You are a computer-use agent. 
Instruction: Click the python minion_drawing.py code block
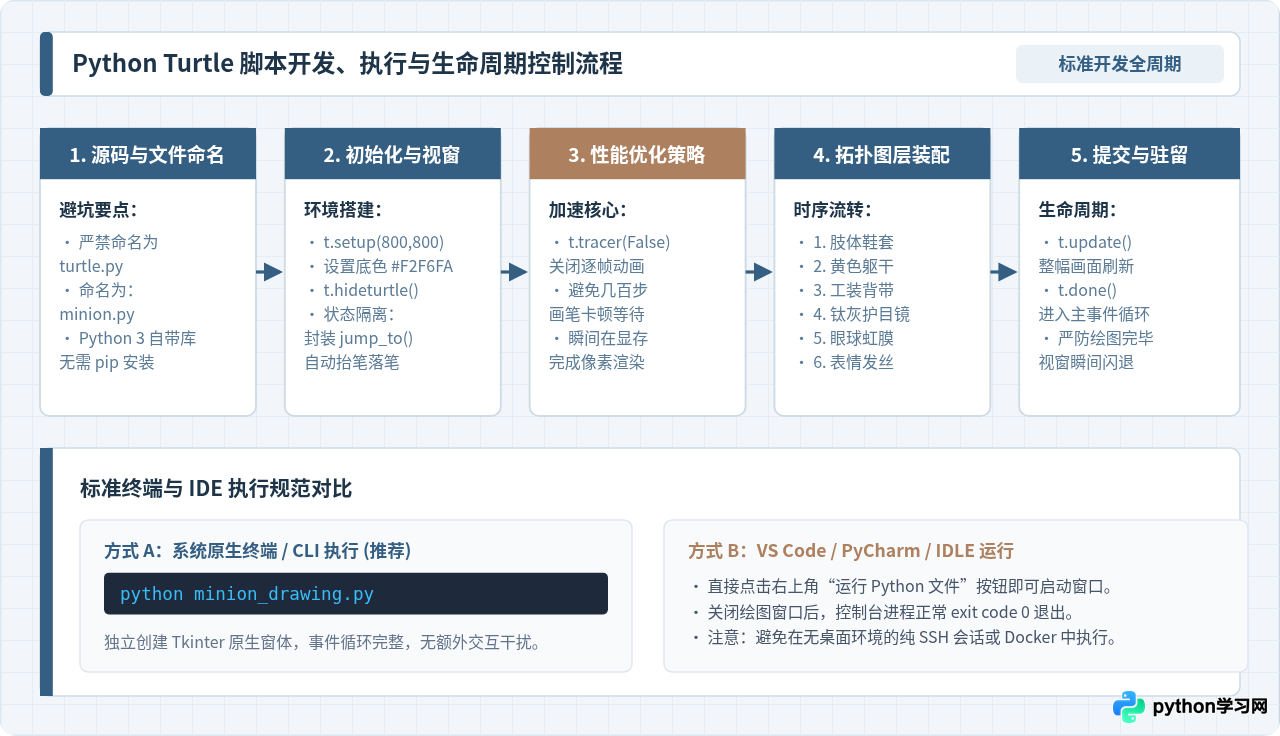coord(356,594)
